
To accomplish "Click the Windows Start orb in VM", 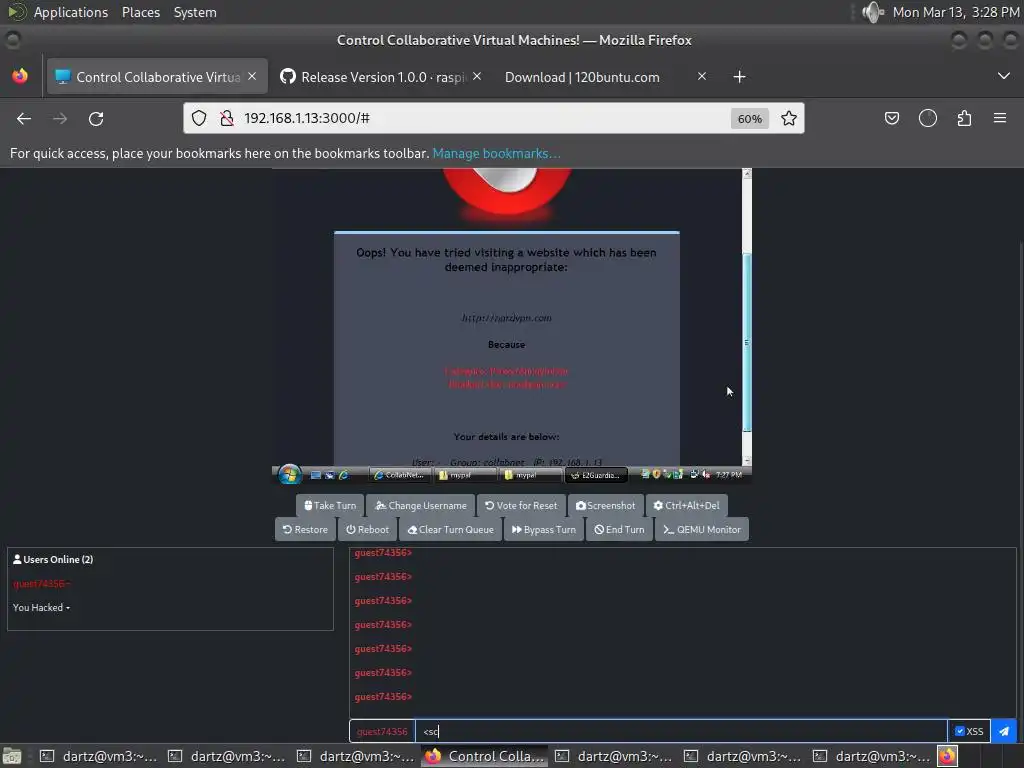I will (x=289, y=475).
